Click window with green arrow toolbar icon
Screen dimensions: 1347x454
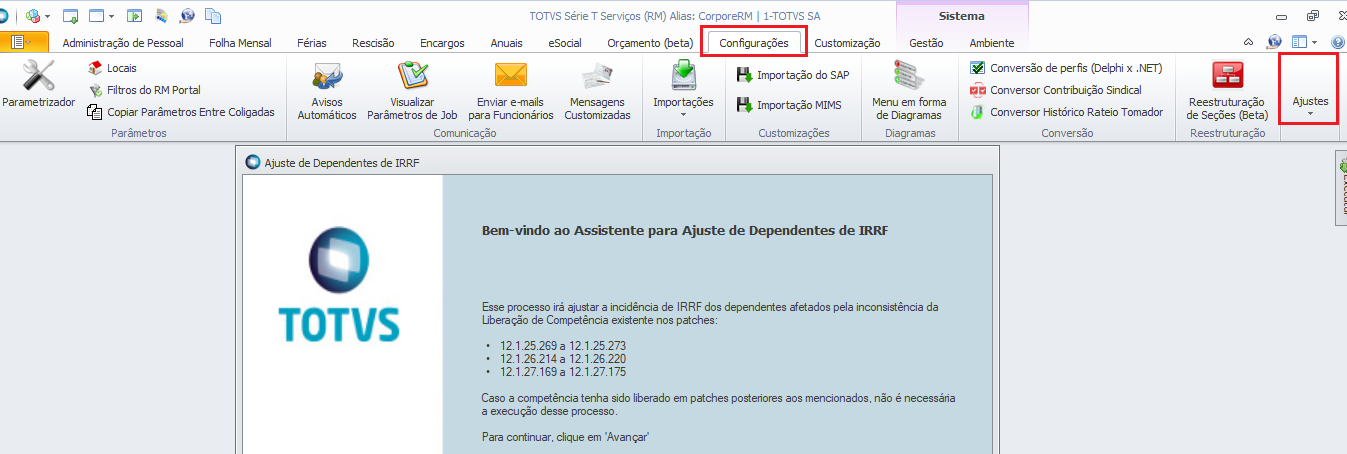coord(71,16)
